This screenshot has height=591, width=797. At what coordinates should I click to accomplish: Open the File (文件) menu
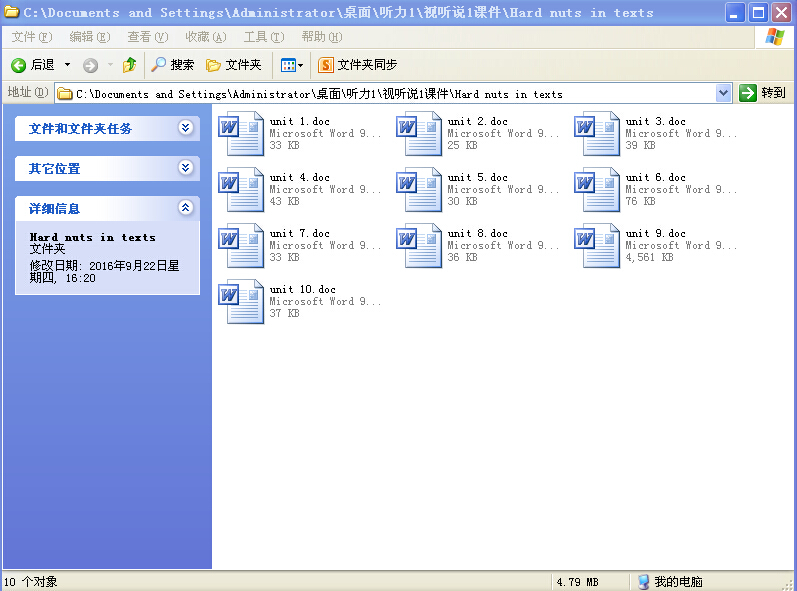coord(31,37)
